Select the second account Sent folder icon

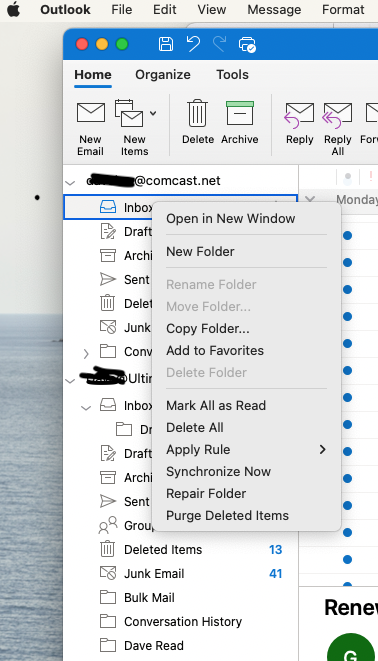[x=108, y=501]
